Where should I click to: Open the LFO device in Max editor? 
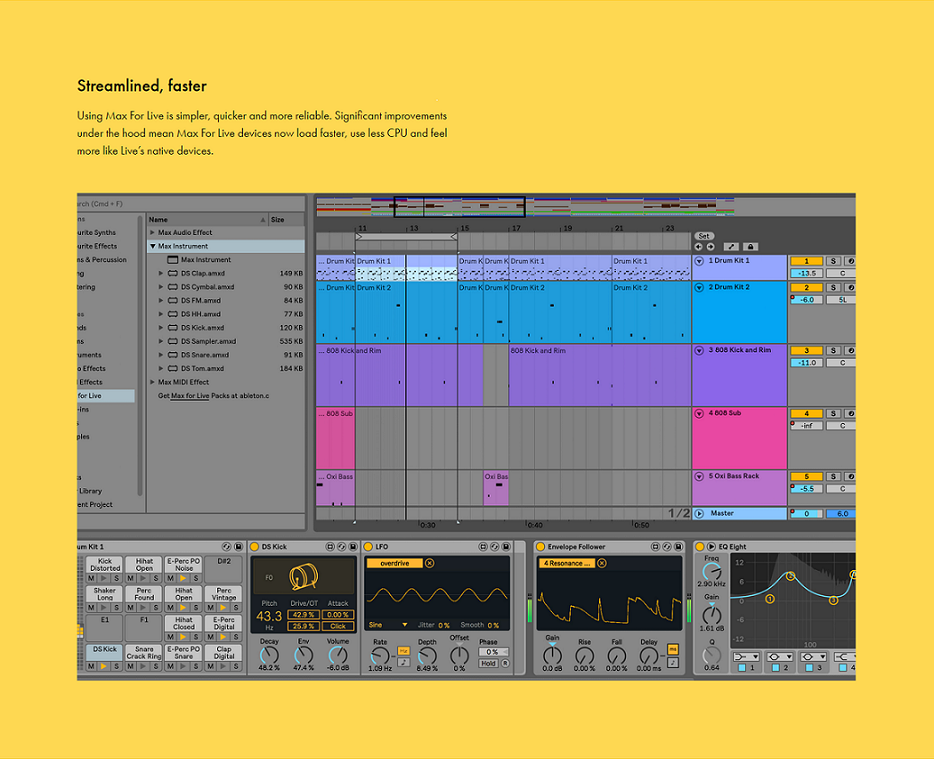click(484, 546)
